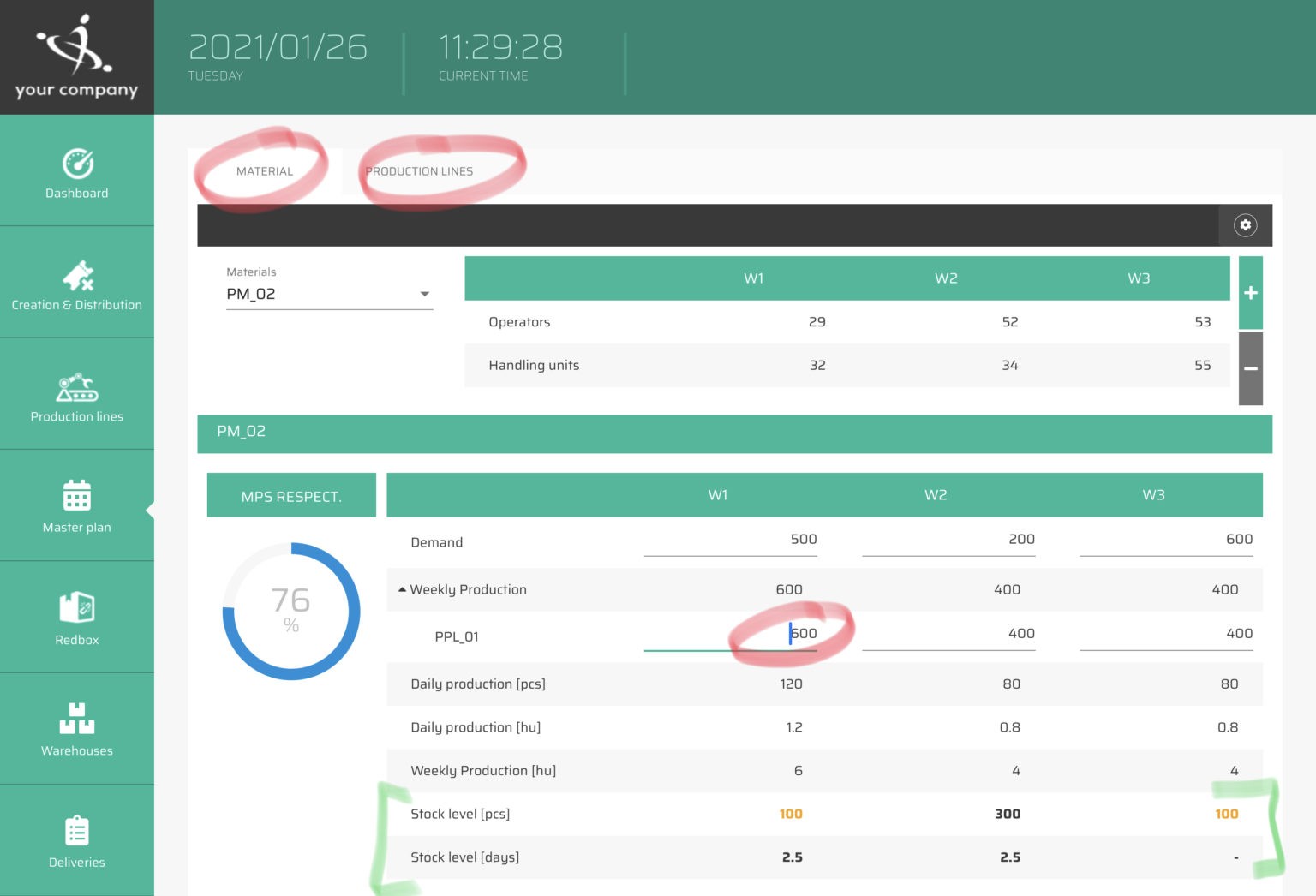Image resolution: width=1316 pixels, height=896 pixels.
Task: Click the Operators row label
Action: pos(519,321)
